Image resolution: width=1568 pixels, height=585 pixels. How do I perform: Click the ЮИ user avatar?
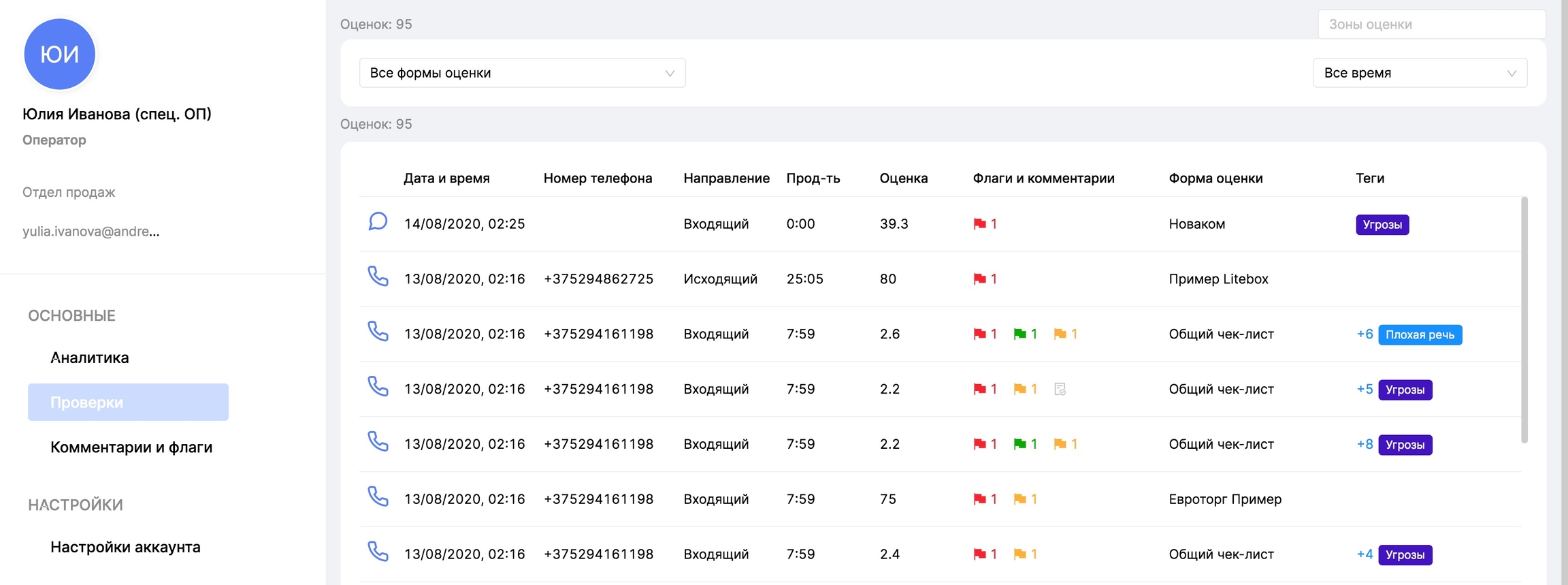pyautogui.click(x=60, y=54)
